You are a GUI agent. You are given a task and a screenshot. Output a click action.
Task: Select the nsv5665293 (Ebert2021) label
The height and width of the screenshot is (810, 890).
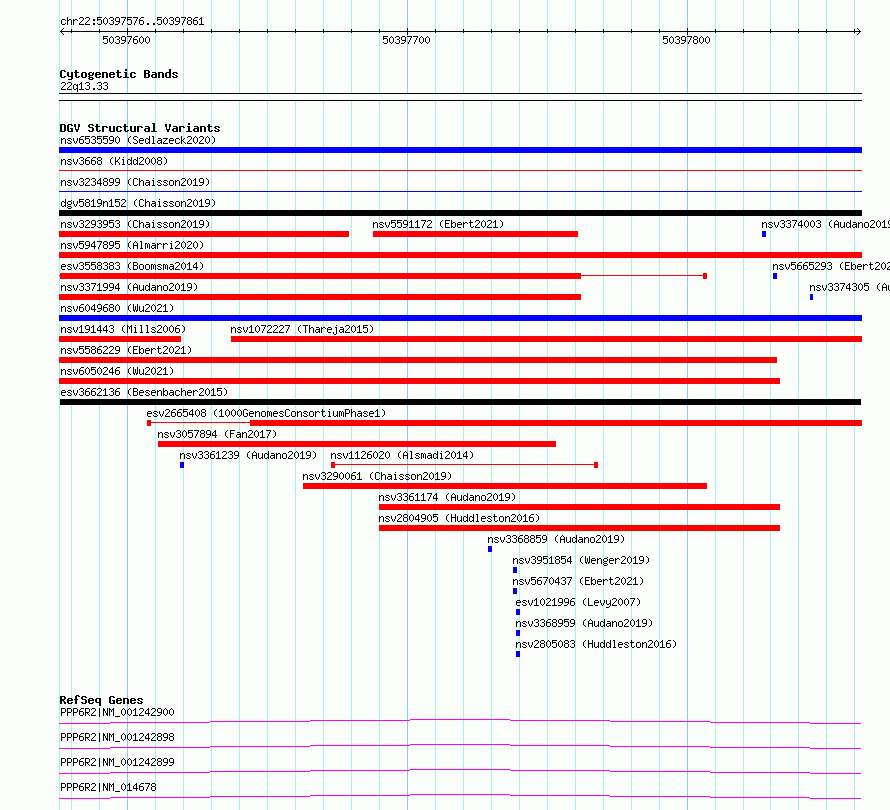831,266
